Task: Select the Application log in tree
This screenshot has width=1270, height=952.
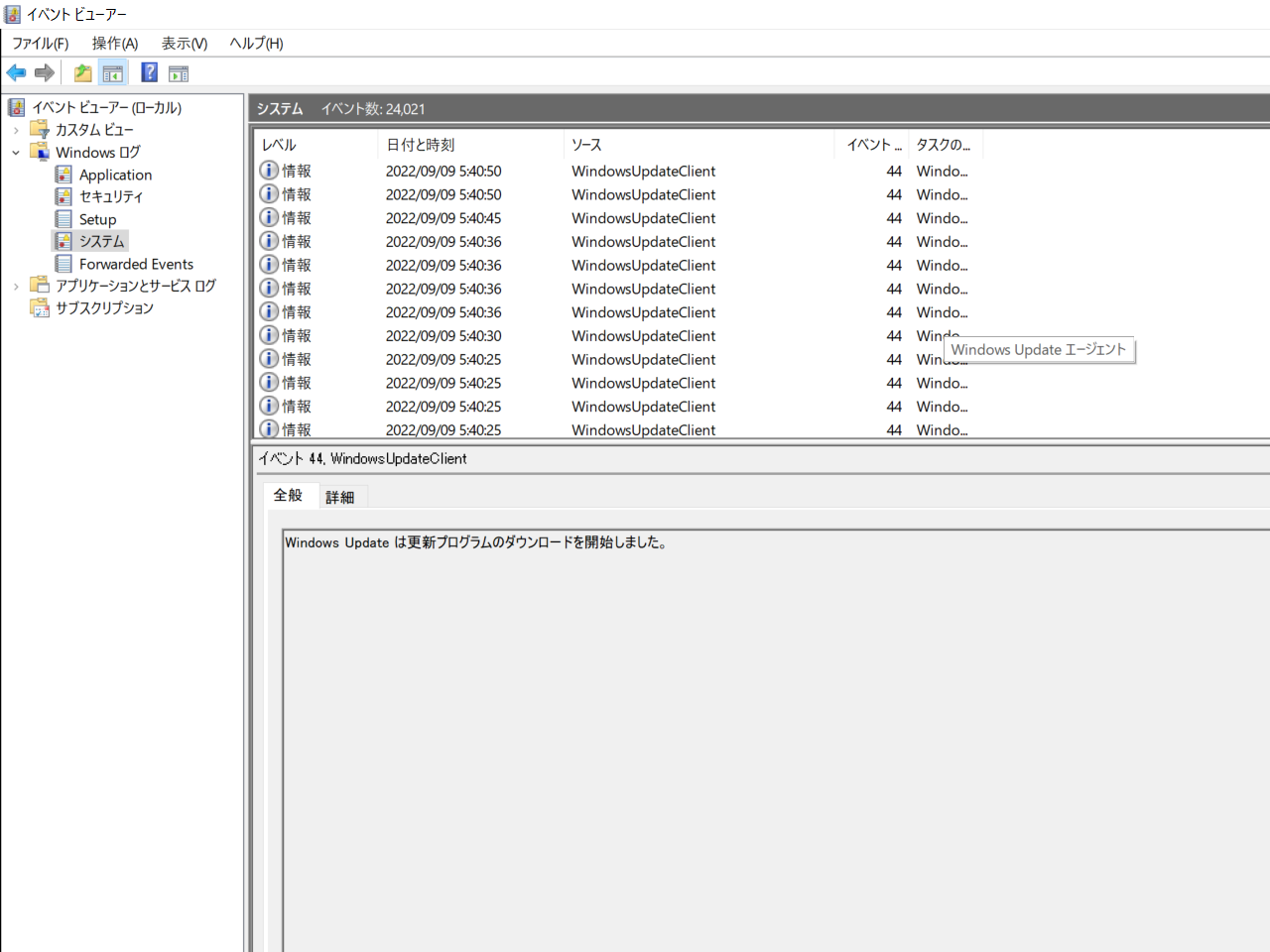Action: (115, 175)
